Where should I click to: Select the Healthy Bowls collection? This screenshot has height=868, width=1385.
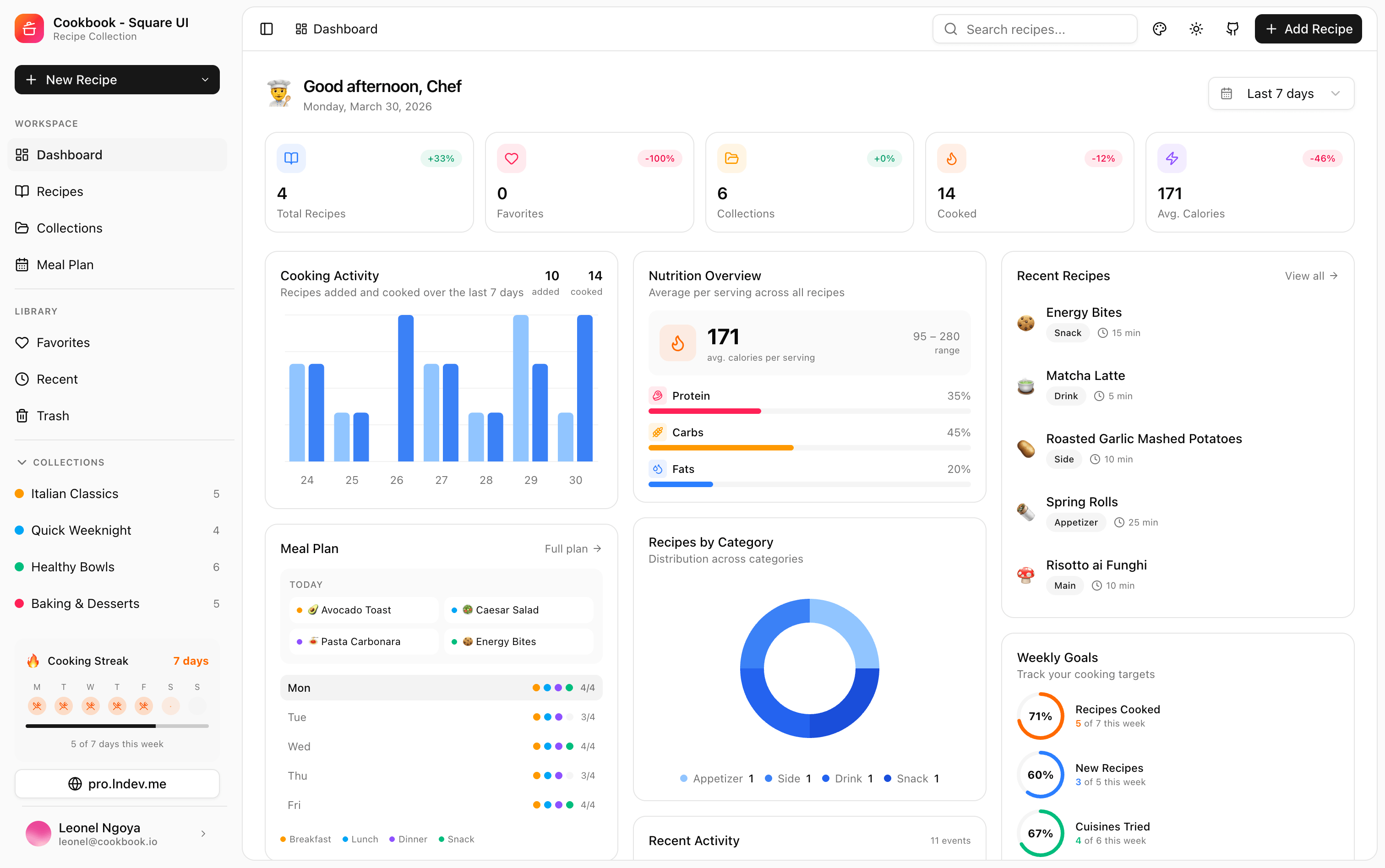[117, 567]
